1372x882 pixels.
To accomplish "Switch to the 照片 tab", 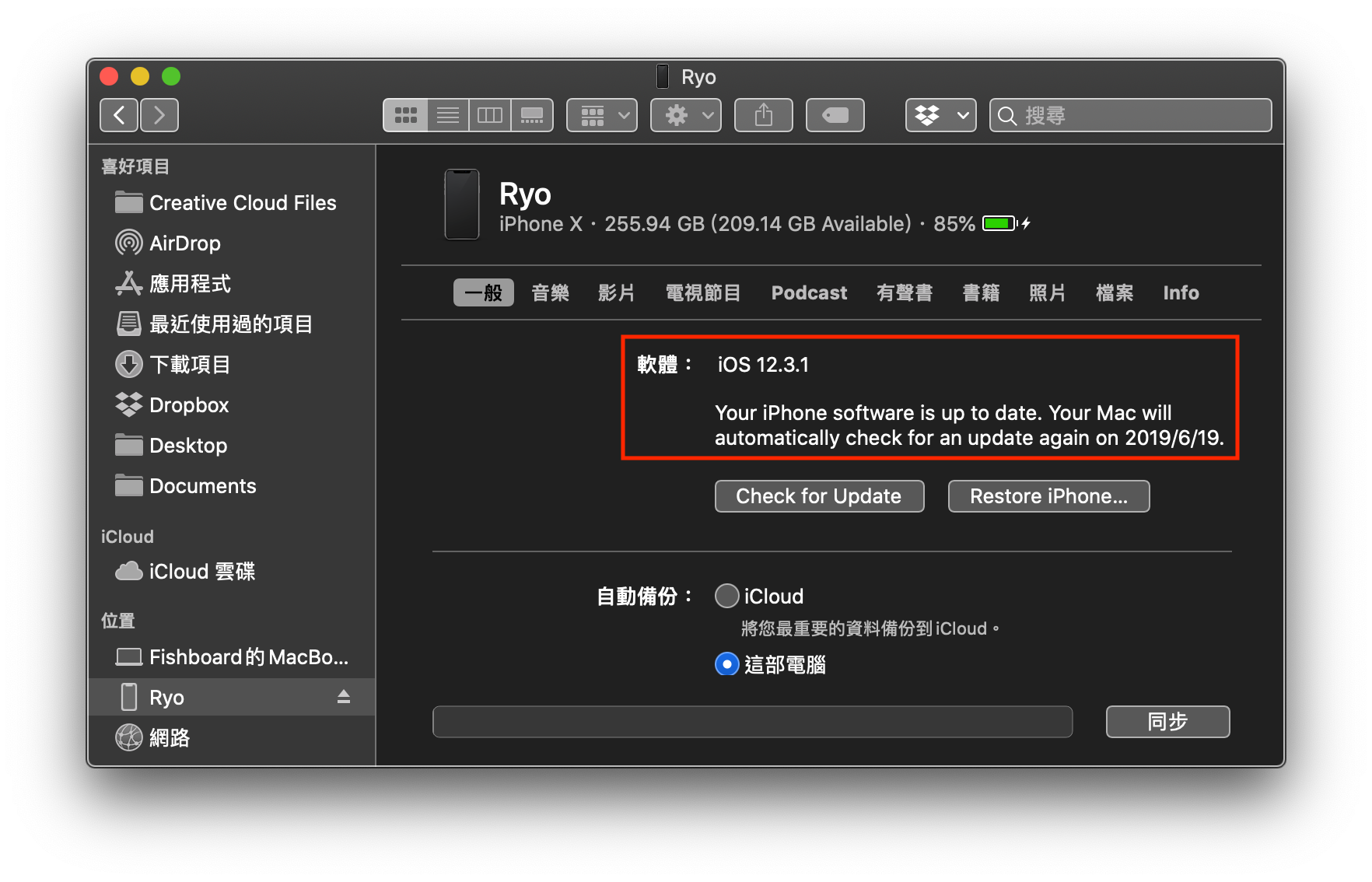I will tap(1048, 292).
